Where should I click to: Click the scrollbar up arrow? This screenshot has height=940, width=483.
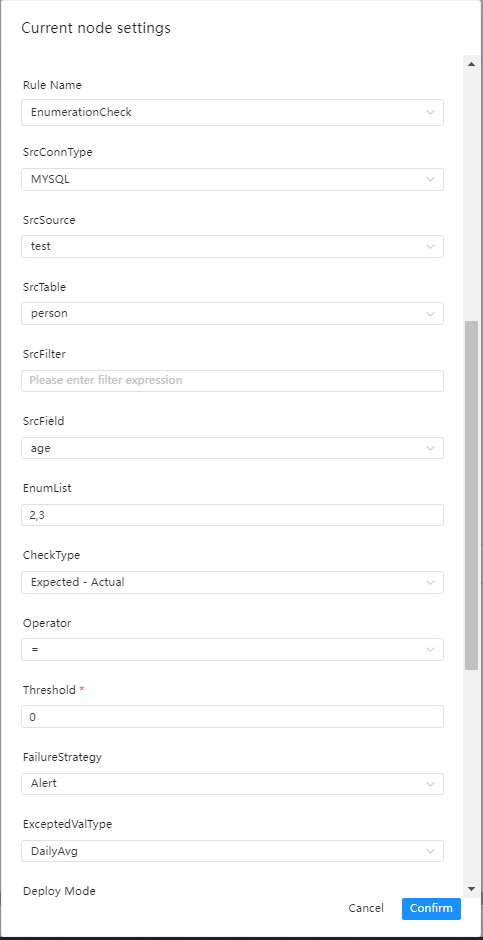coord(471,64)
